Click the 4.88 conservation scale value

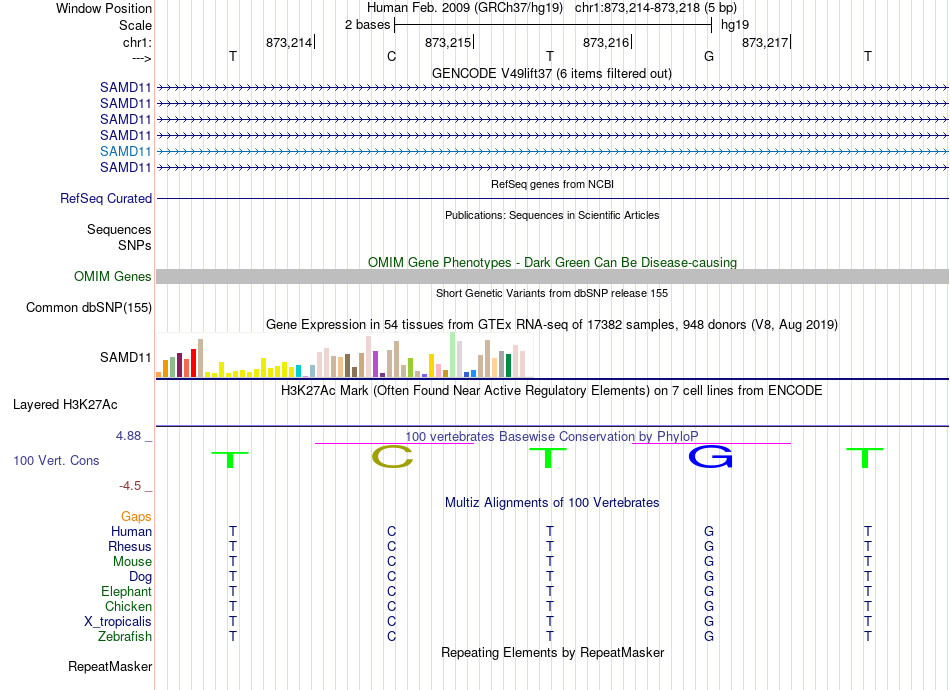128,436
